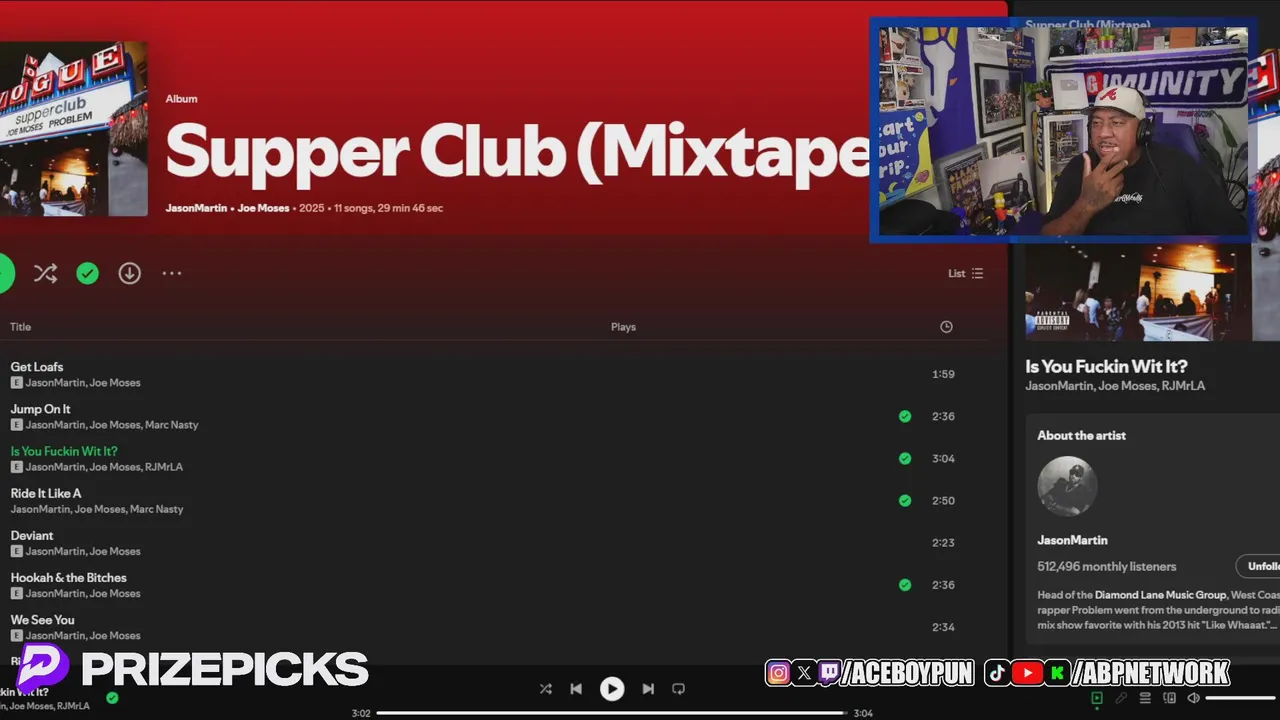Open the lyrics microphone icon
1280x720 pixels.
pyautogui.click(x=1121, y=698)
